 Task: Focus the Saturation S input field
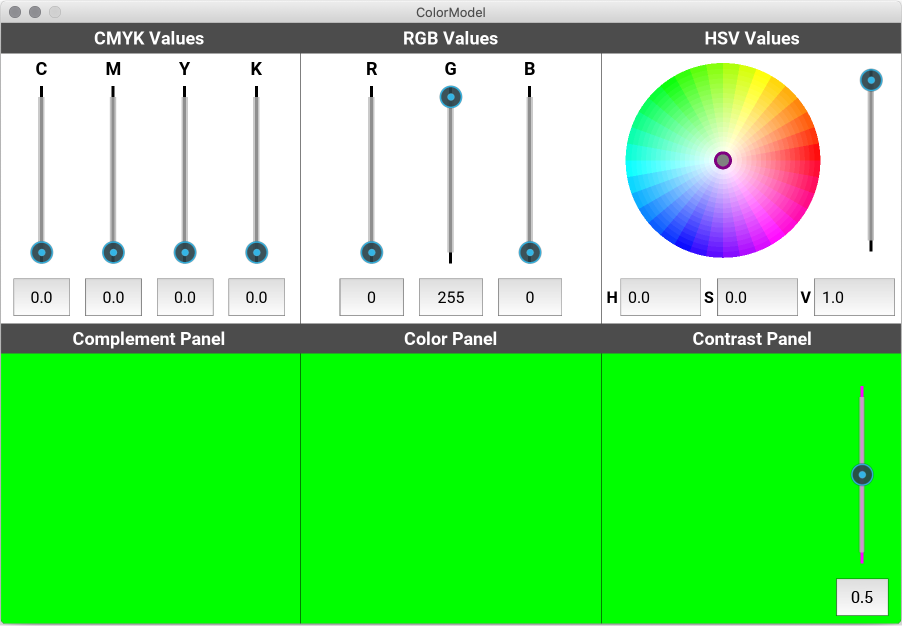[x=757, y=297]
